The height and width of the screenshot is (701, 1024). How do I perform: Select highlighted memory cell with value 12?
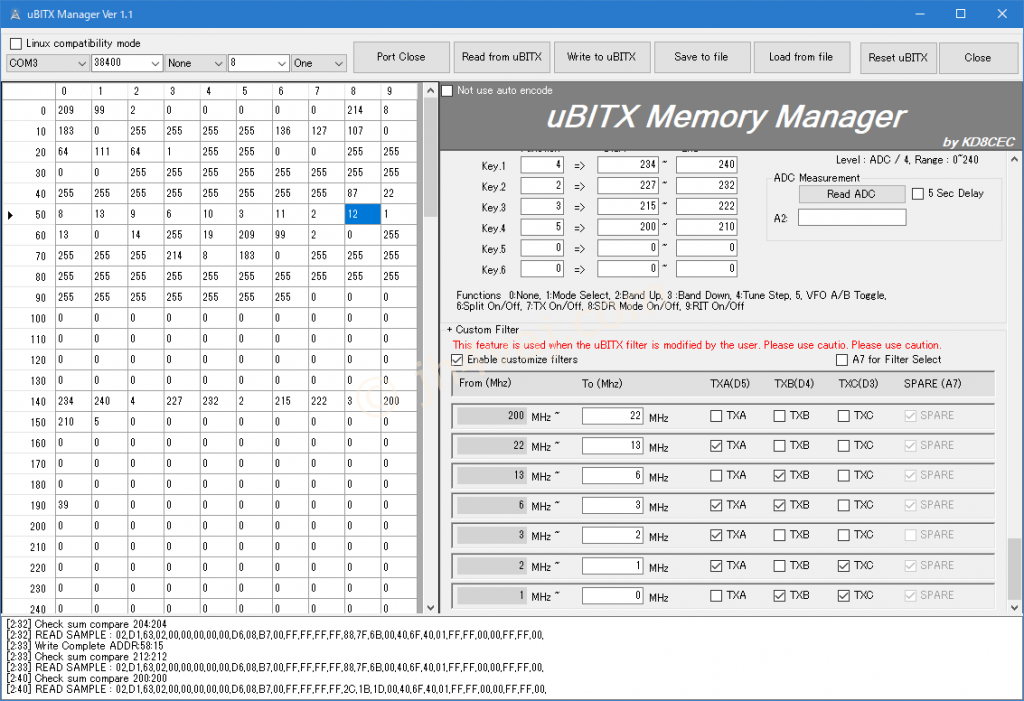362,214
